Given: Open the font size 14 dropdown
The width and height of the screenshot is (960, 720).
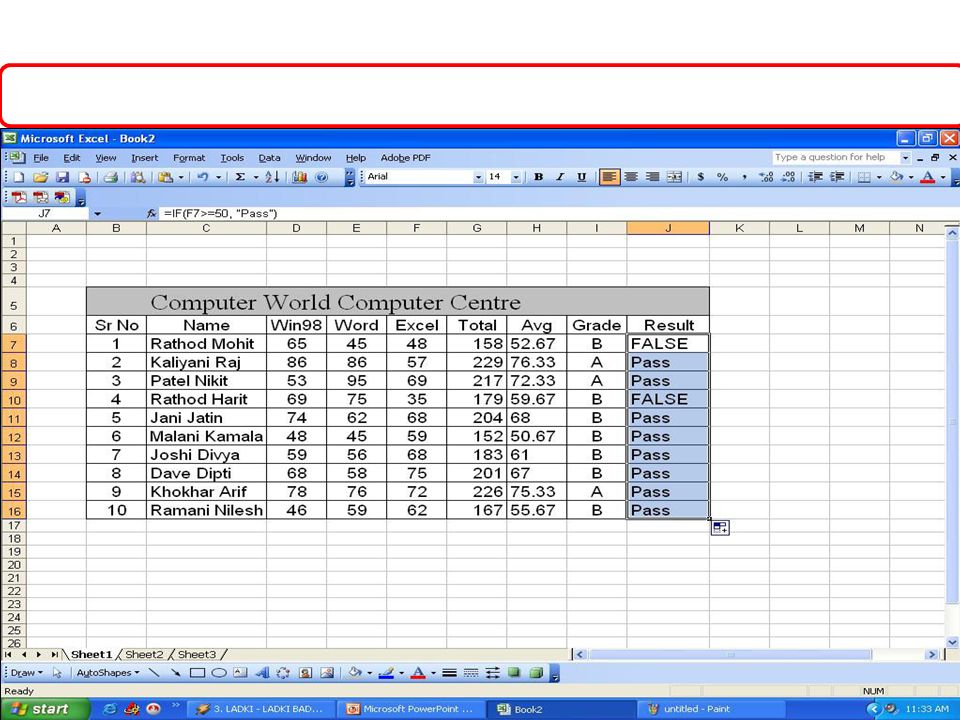Looking at the screenshot, I should tap(516, 178).
